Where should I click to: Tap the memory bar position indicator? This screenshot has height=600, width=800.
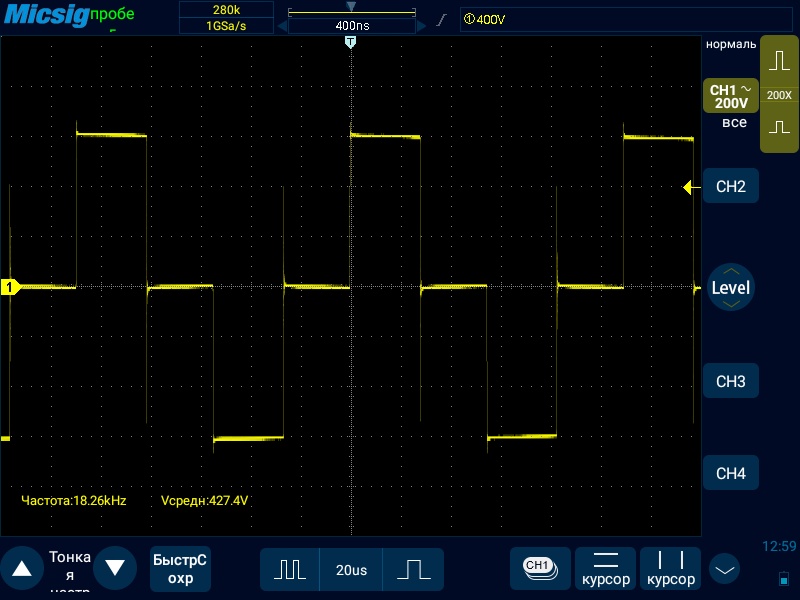tap(351, 7)
